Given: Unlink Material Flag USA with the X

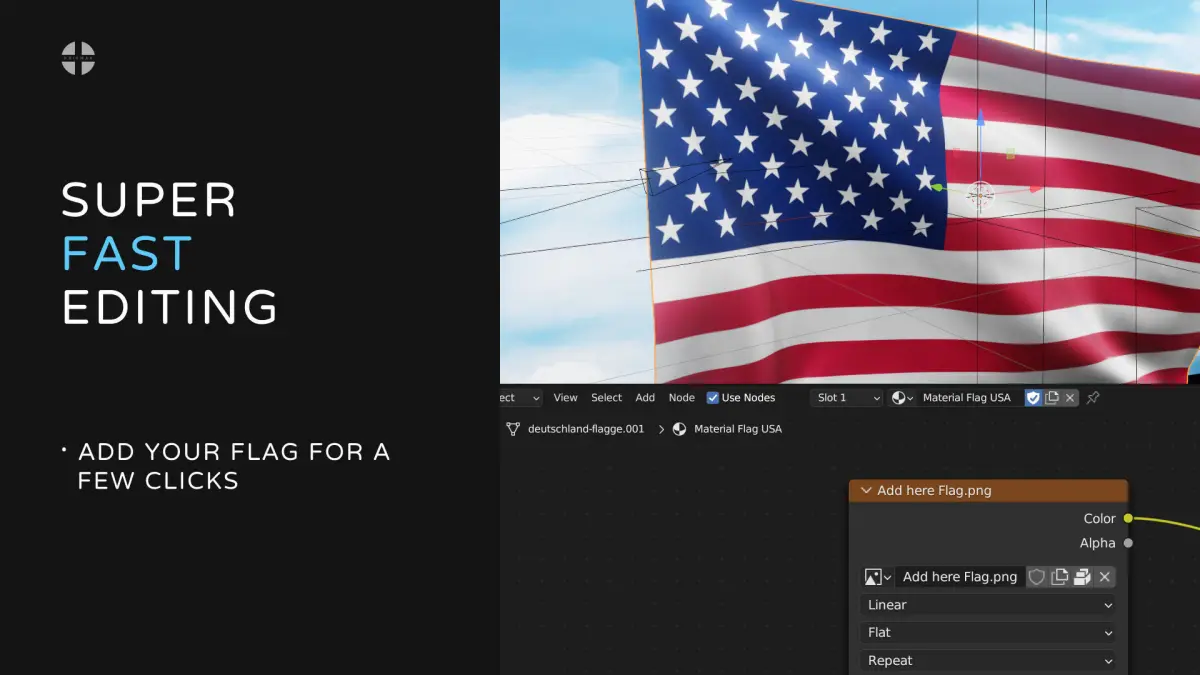Looking at the screenshot, I should [1070, 398].
